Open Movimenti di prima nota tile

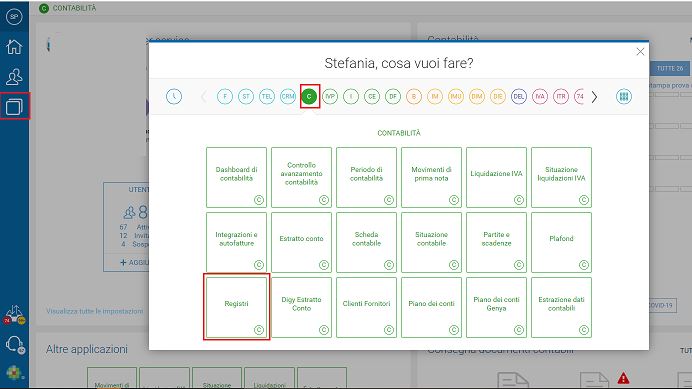point(431,178)
